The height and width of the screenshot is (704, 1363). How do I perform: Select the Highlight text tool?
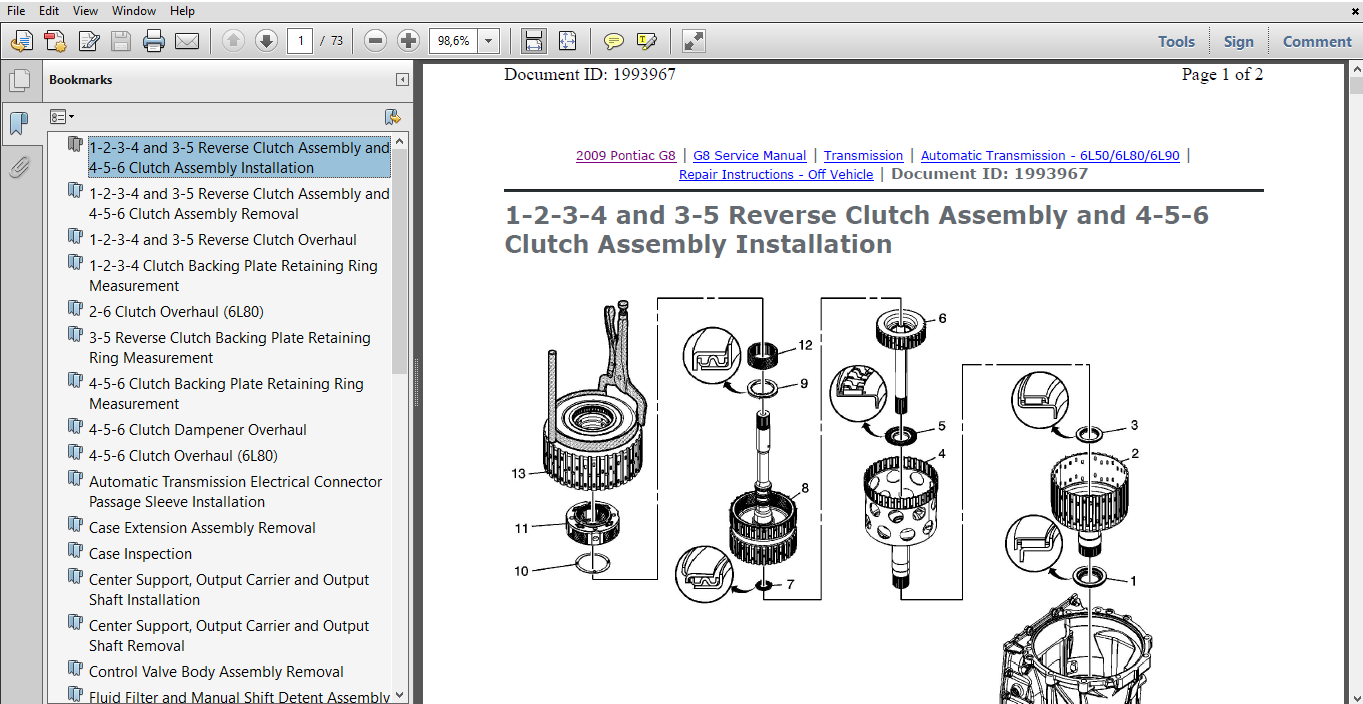(646, 41)
